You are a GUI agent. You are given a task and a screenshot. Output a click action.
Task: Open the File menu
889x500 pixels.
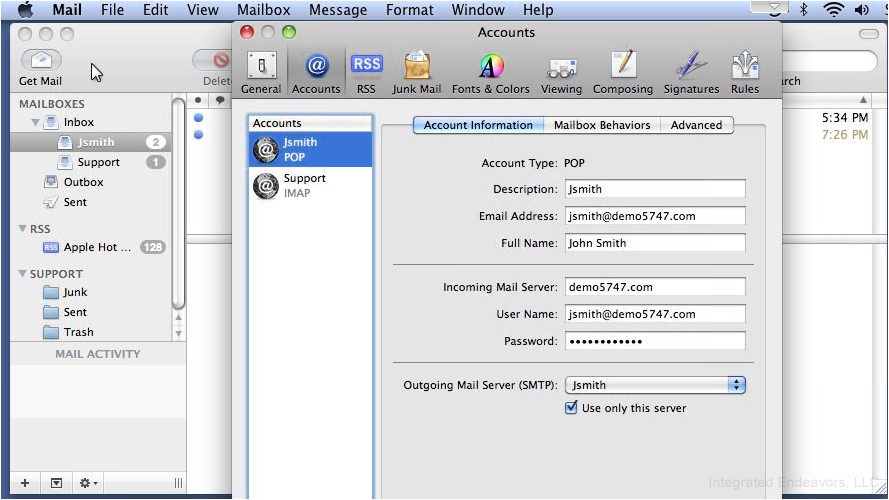(x=112, y=10)
